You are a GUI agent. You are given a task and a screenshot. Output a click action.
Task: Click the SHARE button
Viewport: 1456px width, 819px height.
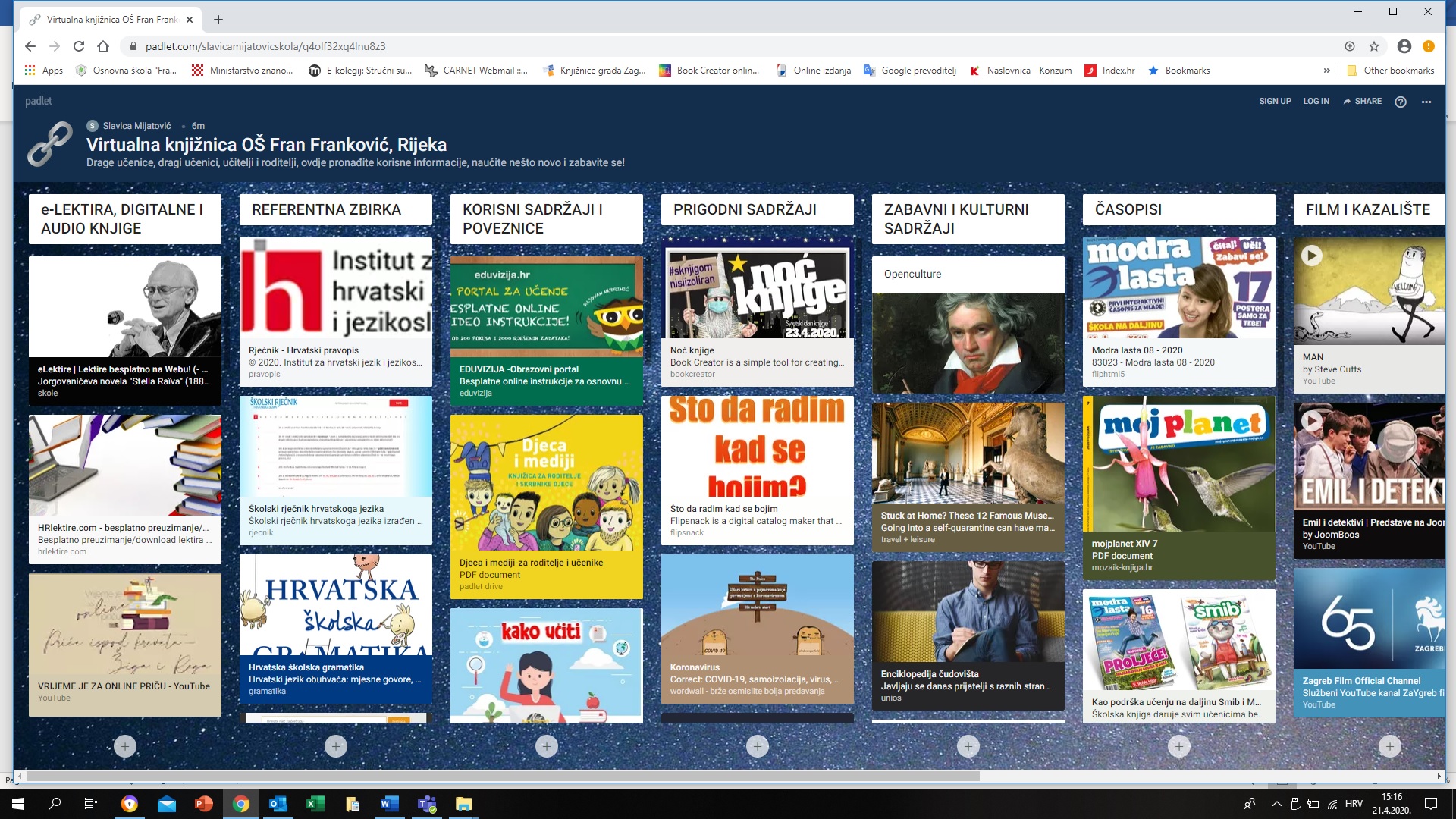coord(1362,101)
